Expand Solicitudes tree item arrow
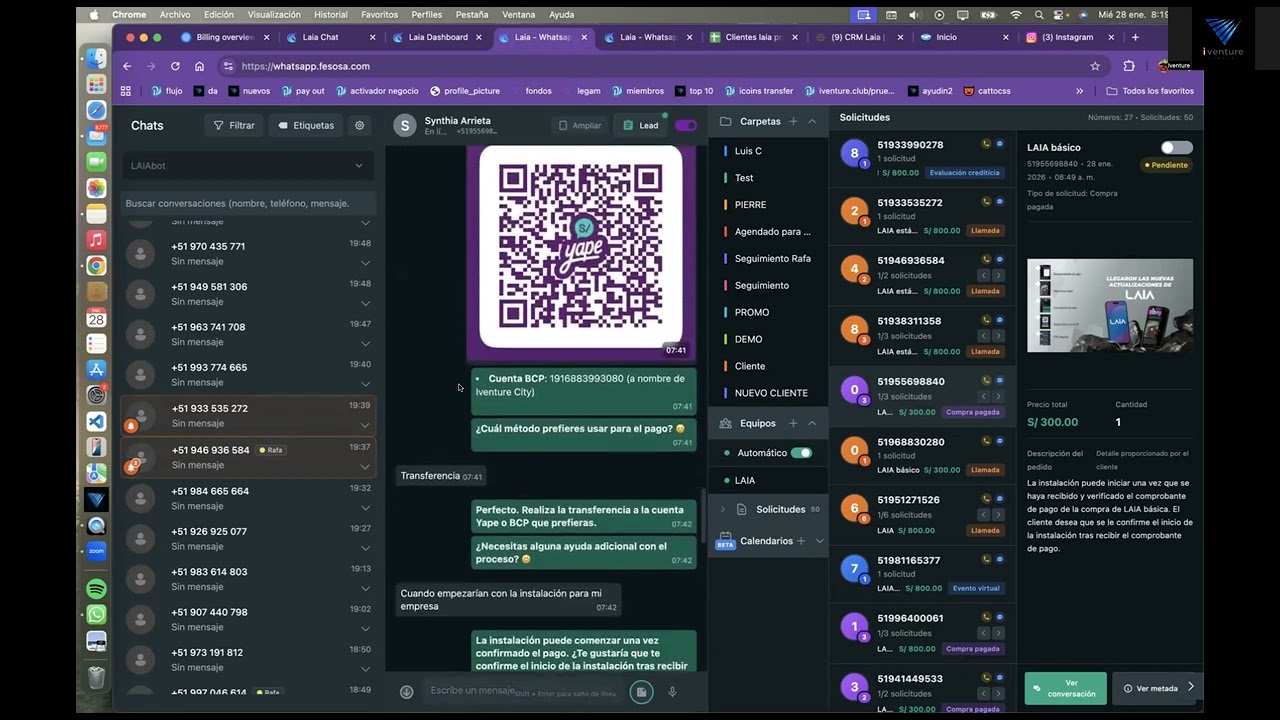1280x720 pixels. (723, 509)
